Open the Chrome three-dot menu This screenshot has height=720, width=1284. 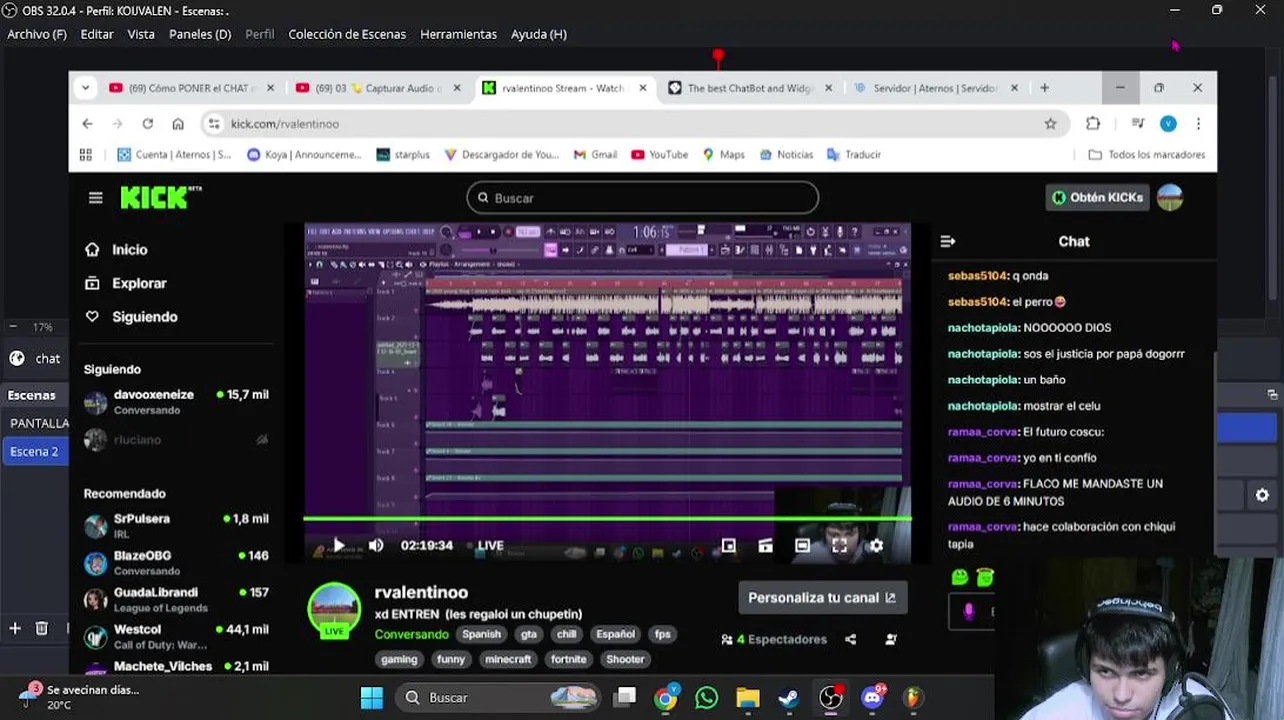pos(1198,124)
